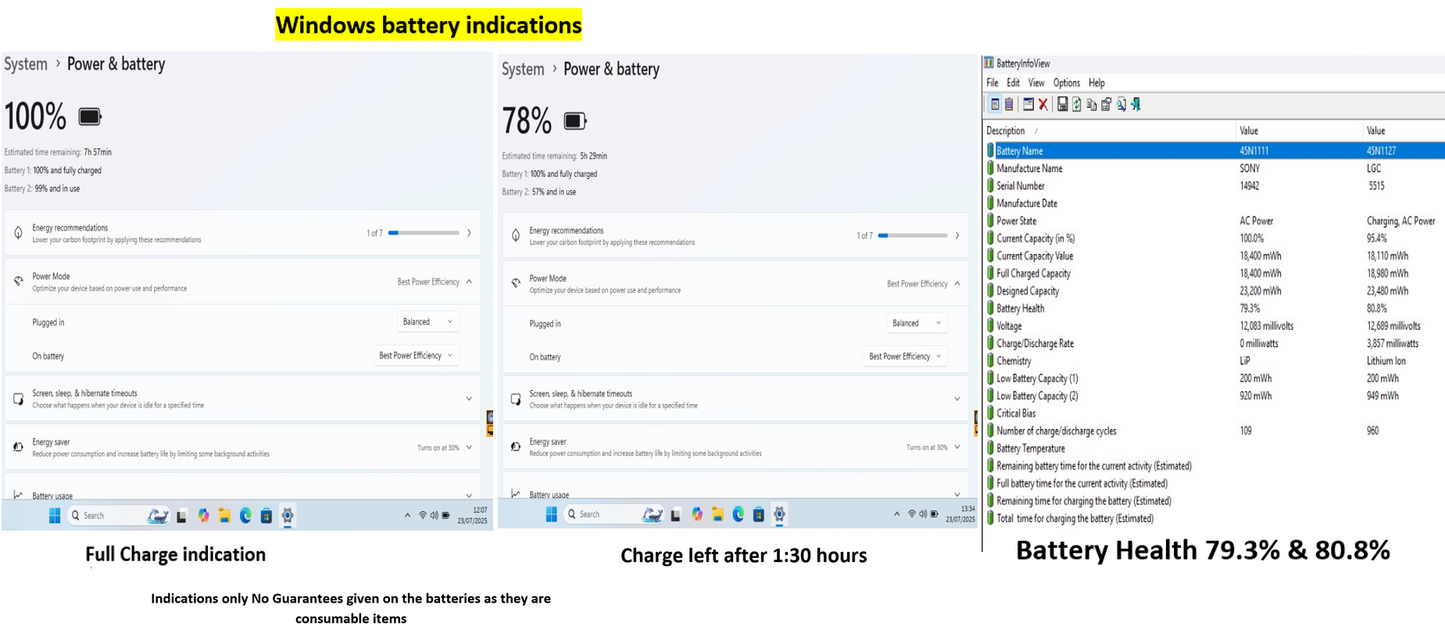Open File Explorer on the 12:07 taskbar
1445x630 pixels.
(224, 516)
